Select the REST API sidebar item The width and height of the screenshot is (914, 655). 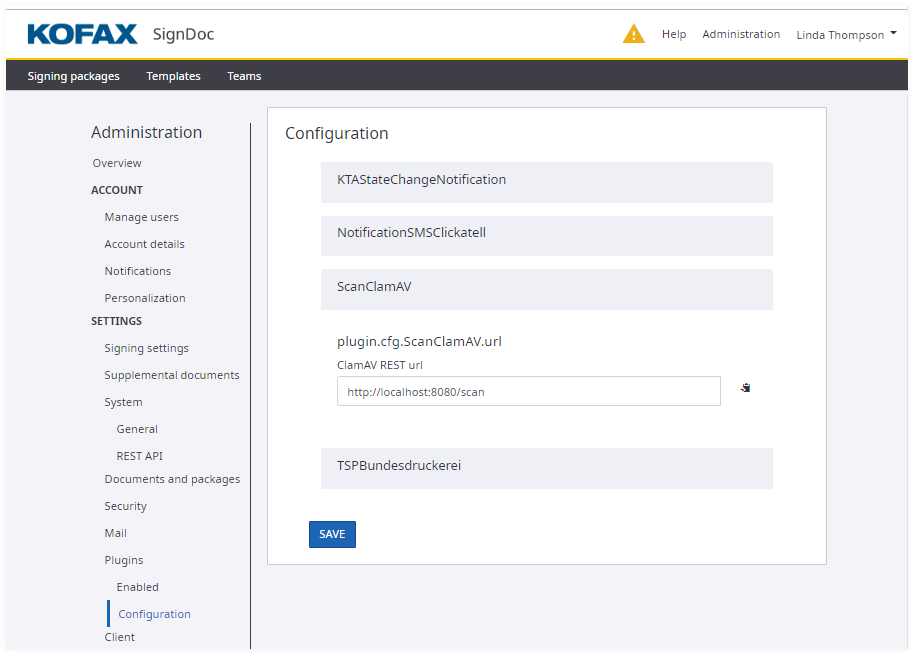tap(139, 456)
